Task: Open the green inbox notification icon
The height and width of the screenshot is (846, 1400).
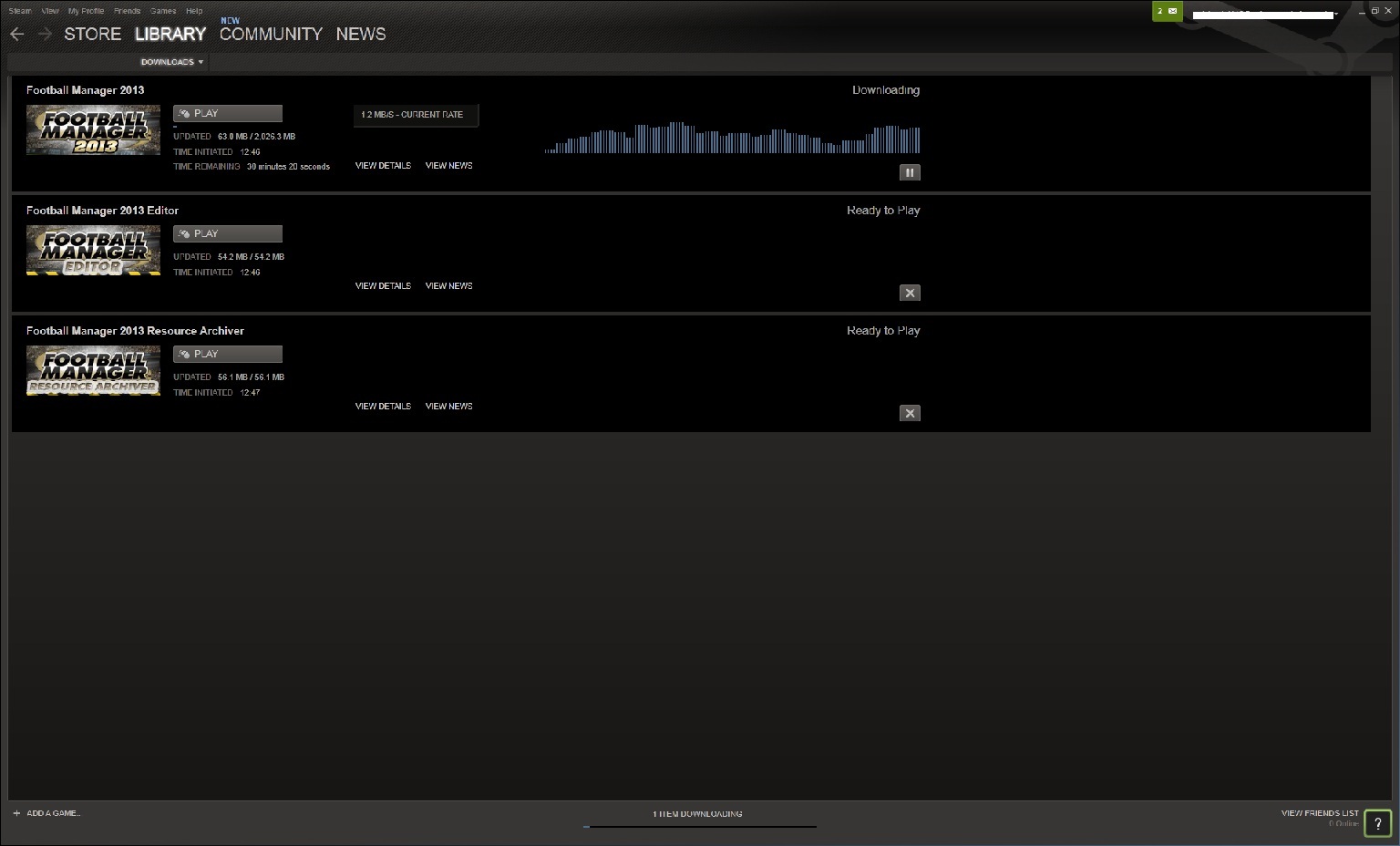Action: 1167,12
